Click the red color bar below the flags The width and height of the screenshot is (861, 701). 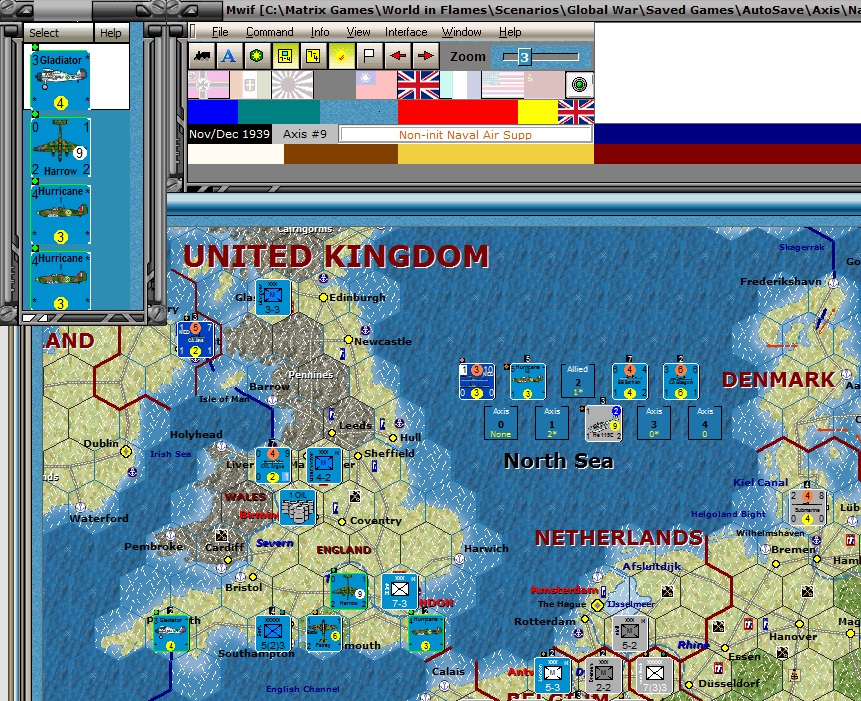(x=457, y=112)
